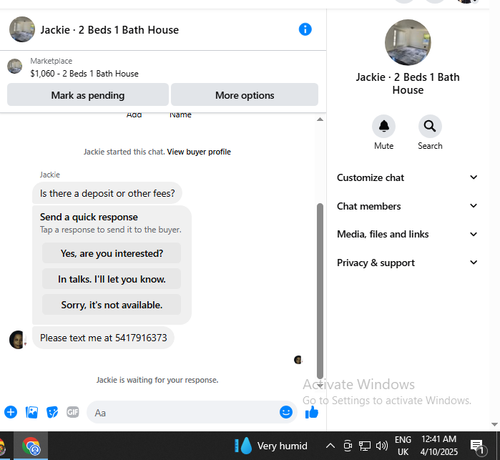
Task: Open Chrome from the taskbar
Action: 31,446
